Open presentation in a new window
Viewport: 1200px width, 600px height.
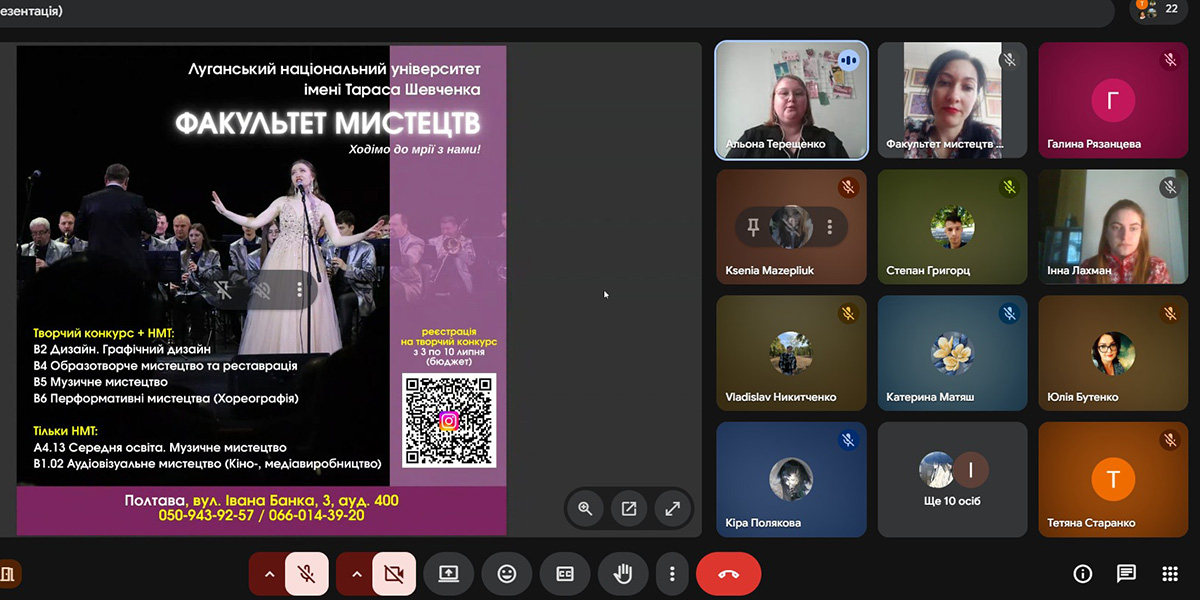(629, 508)
